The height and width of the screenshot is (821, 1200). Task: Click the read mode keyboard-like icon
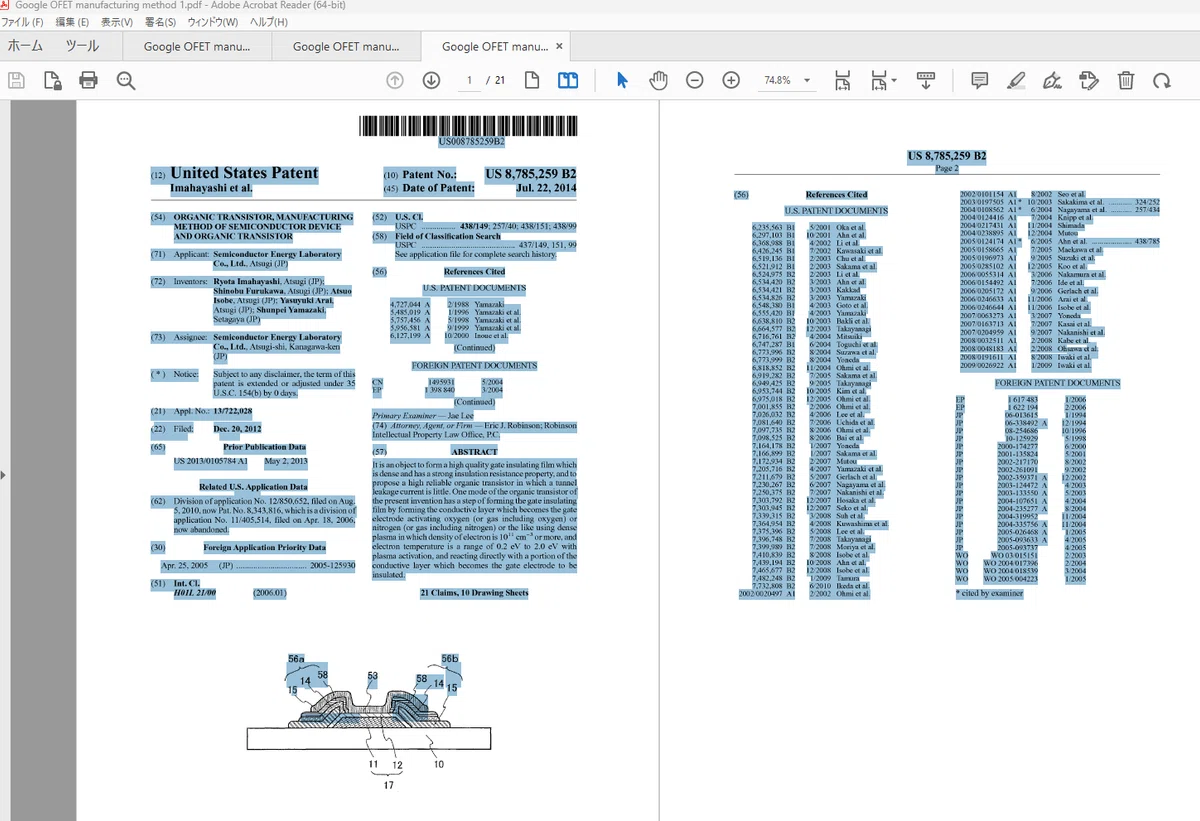pyautogui.click(x=926, y=80)
